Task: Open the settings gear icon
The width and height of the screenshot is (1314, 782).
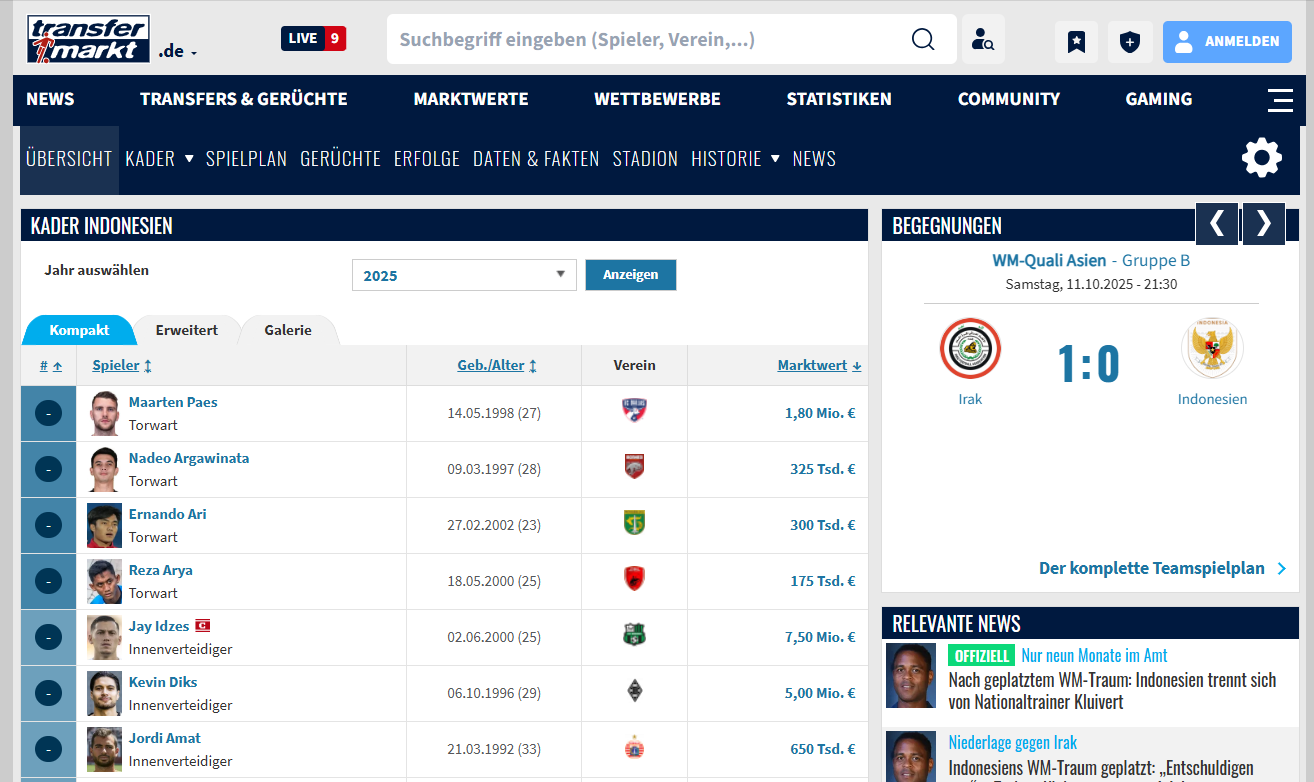Action: 1261,158
